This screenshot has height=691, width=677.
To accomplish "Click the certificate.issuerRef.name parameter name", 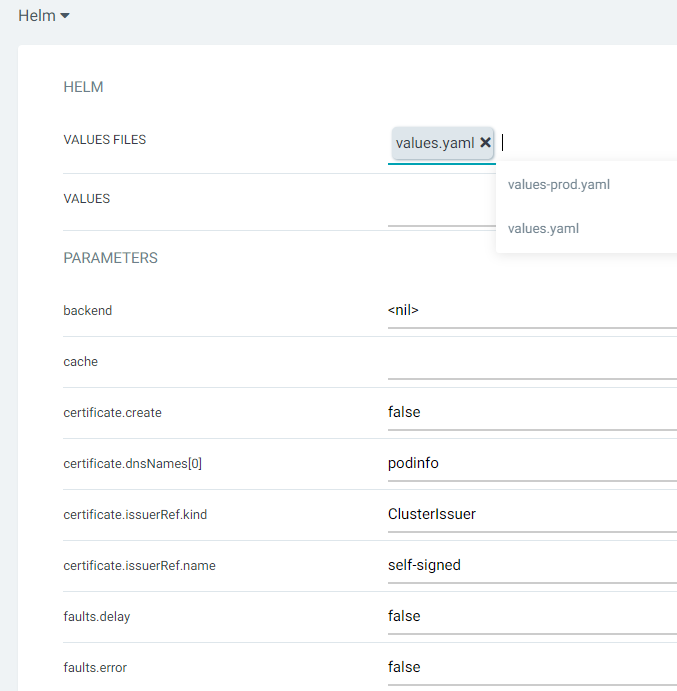I will (139, 566).
